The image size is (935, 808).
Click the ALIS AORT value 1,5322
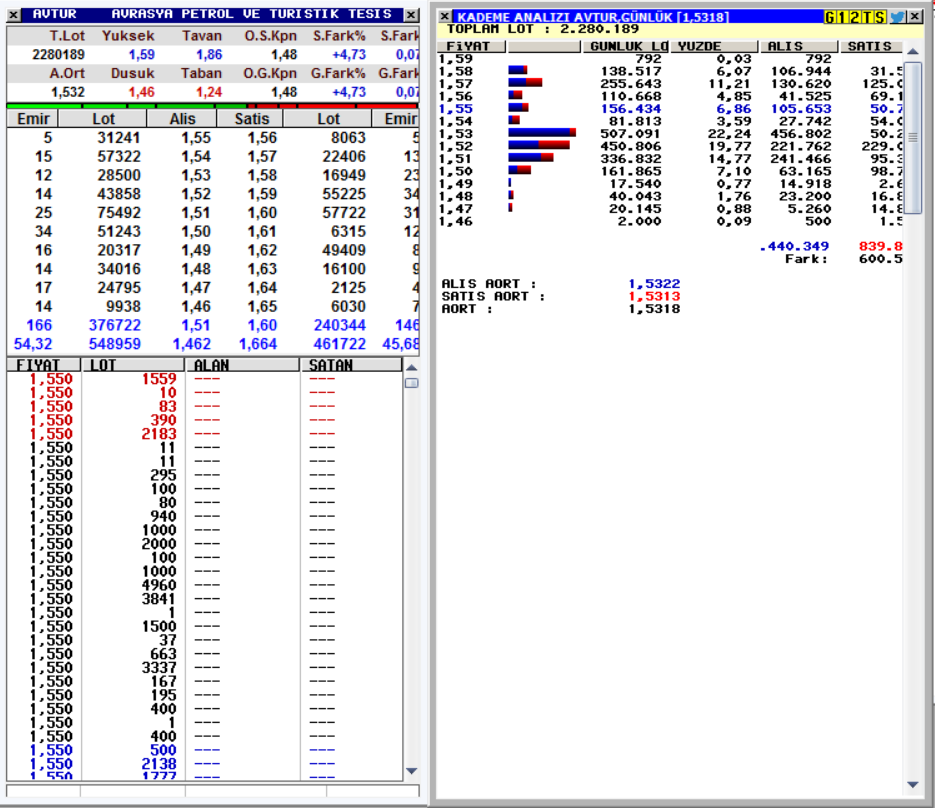coord(654,284)
